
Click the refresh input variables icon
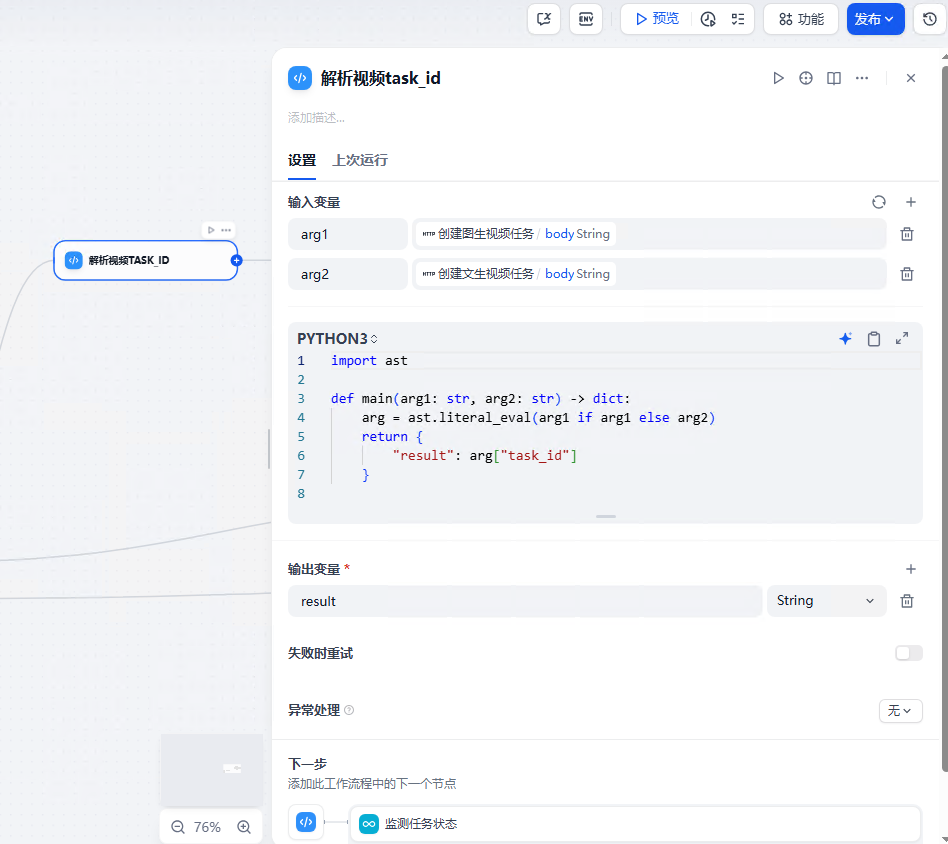(878, 202)
